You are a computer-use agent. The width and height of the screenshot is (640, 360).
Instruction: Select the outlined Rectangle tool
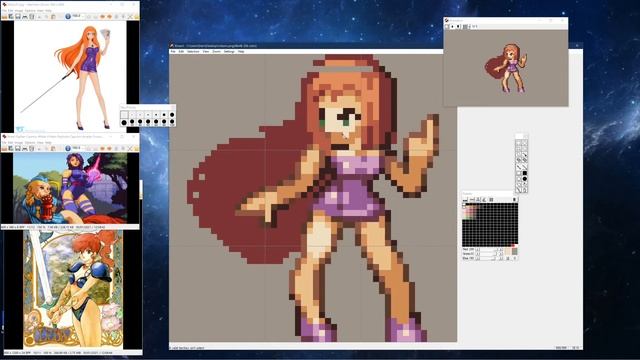[x=518, y=173]
